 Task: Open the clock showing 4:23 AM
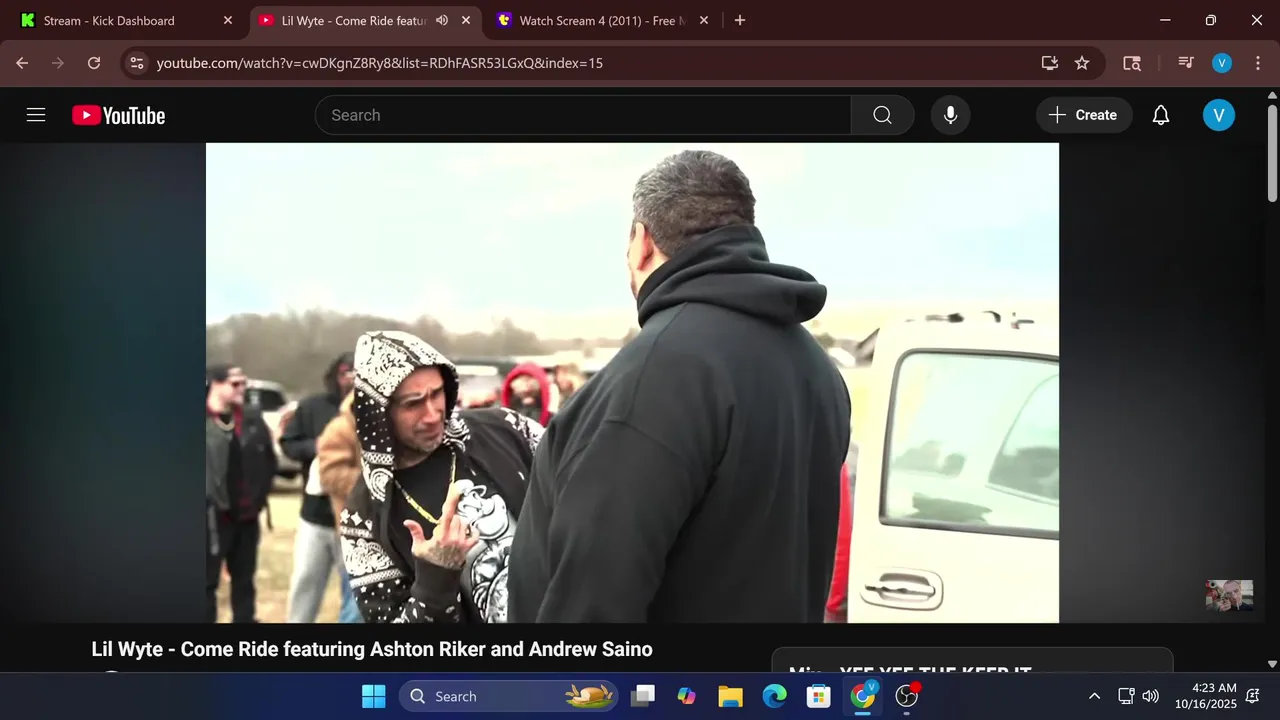1205,696
